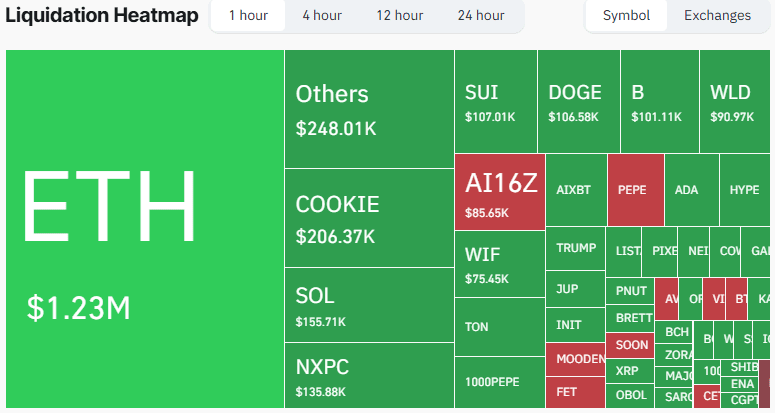Viewport: 775px width, 413px height.
Task: Select the WLD $90.97K tile
Action: [735, 101]
